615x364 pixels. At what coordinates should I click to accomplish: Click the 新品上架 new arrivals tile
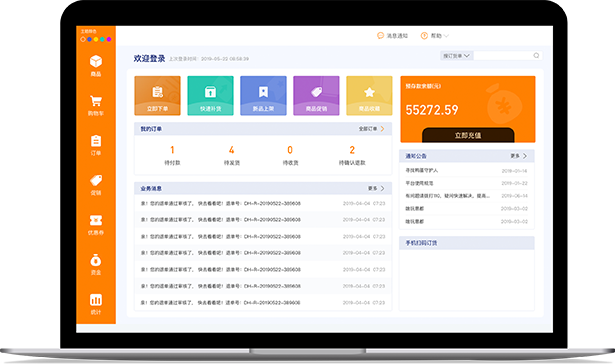point(263,96)
